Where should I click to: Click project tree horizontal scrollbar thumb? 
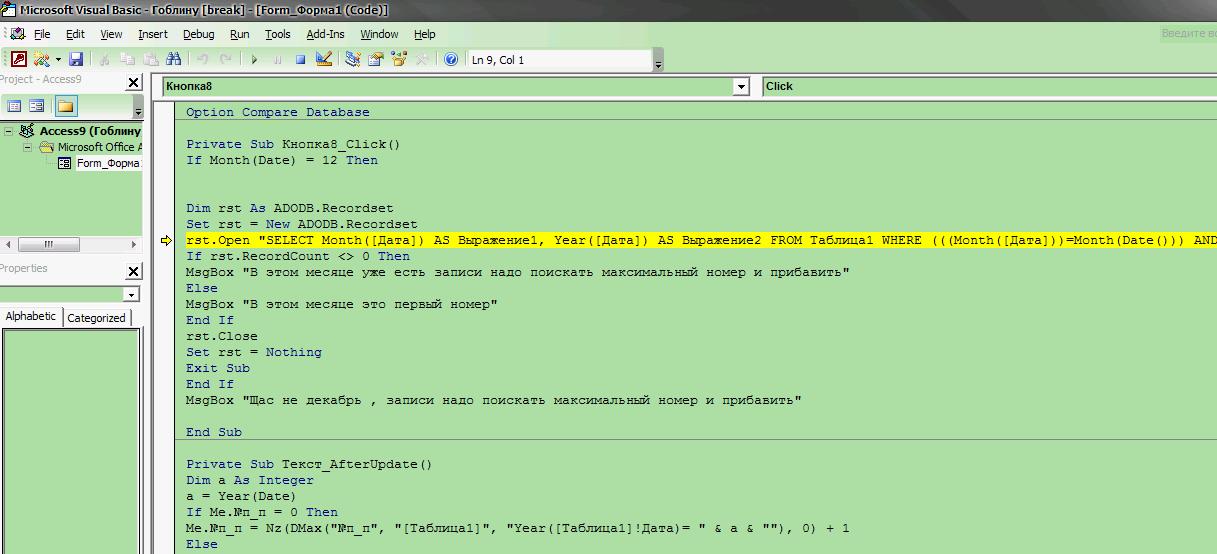click(48, 244)
